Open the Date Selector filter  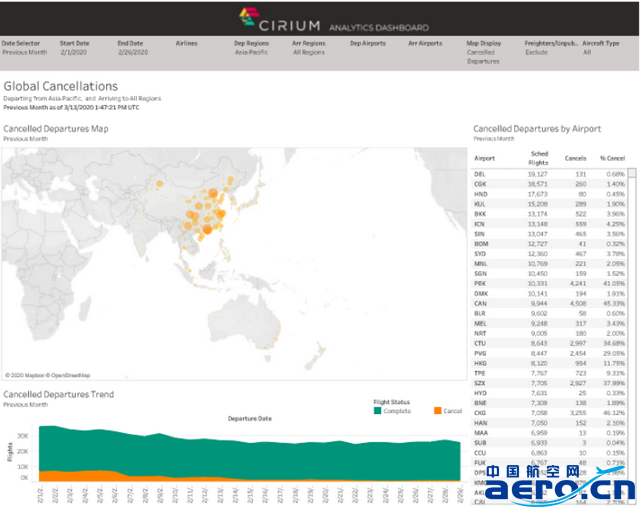(x=24, y=48)
